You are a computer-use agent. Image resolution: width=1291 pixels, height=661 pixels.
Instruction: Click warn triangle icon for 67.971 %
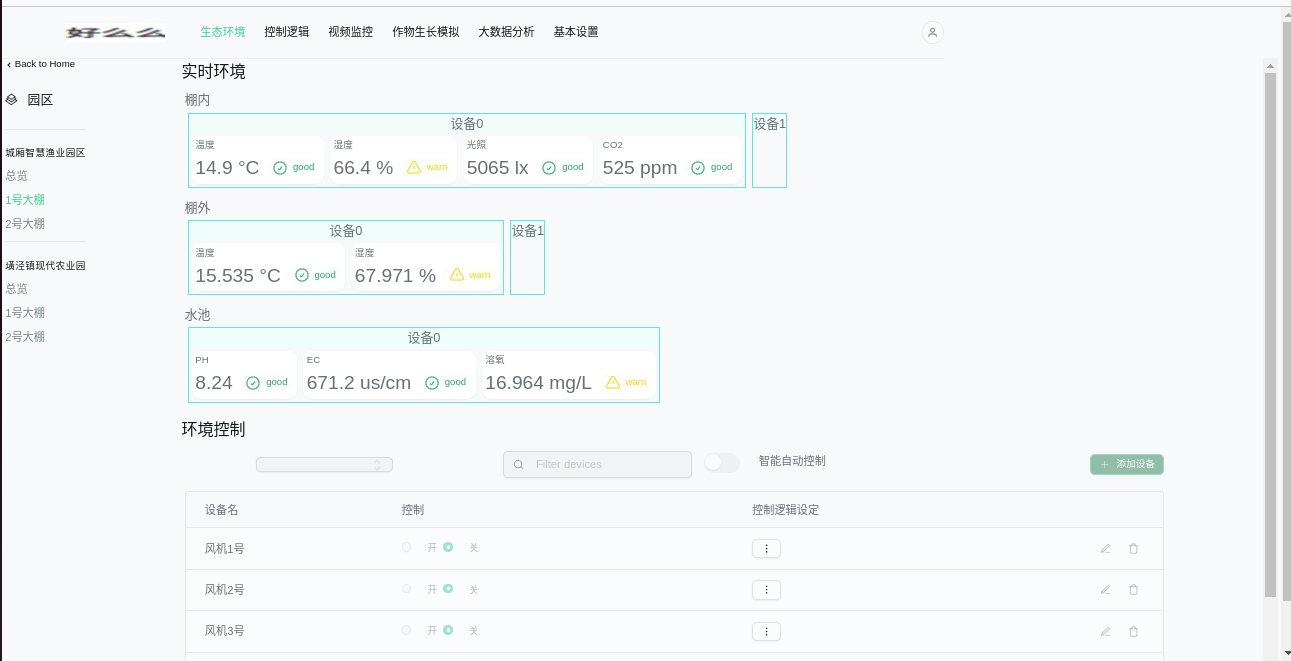click(457, 274)
